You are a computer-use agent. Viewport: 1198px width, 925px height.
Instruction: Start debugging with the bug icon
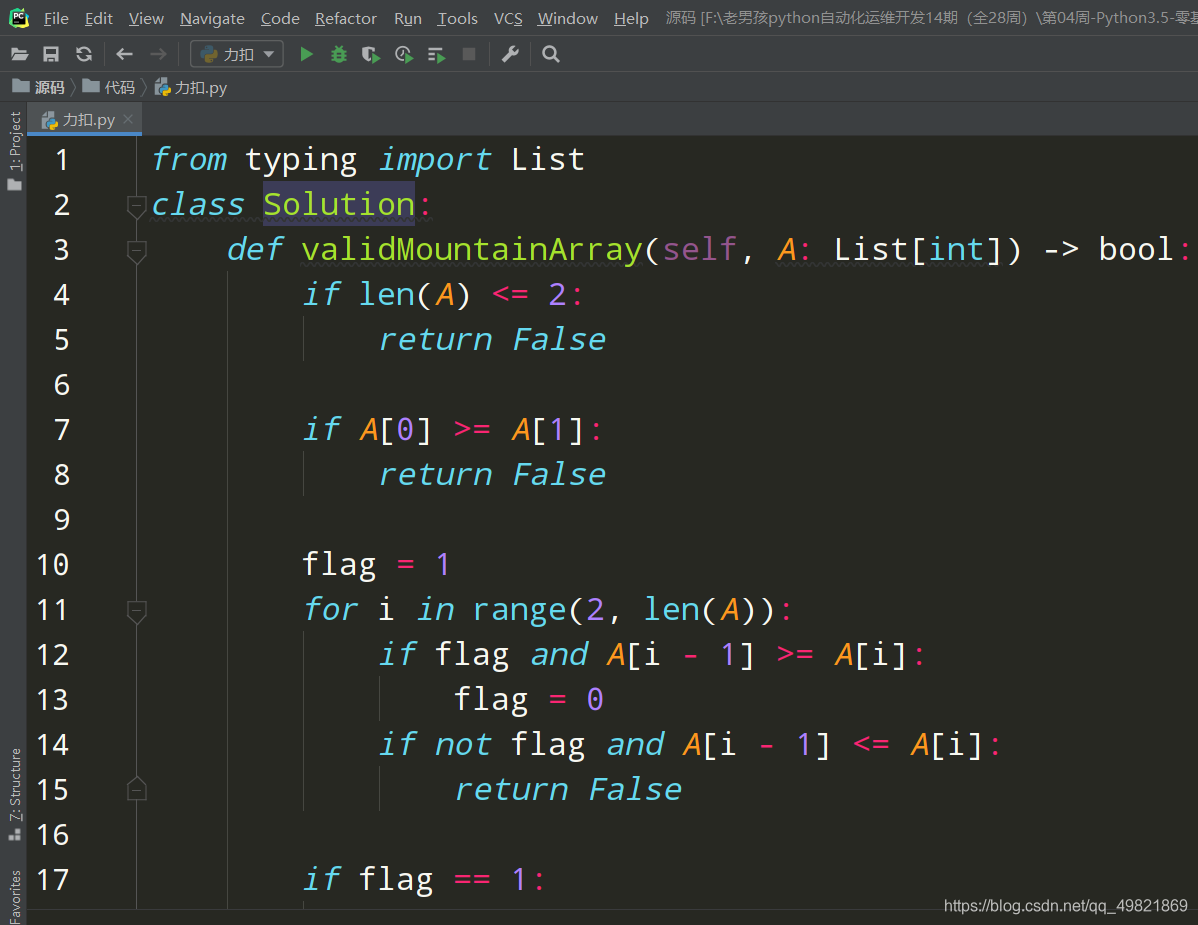pyautogui.click(x=338, y=54)
